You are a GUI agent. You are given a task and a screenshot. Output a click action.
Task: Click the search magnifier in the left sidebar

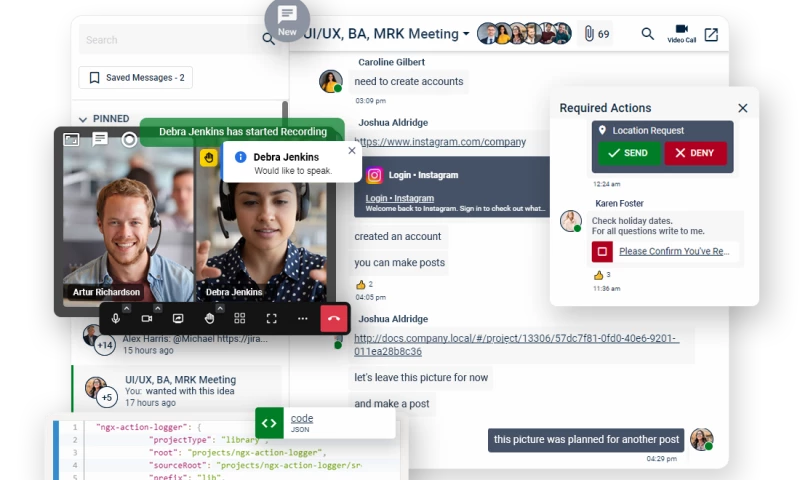268,39
